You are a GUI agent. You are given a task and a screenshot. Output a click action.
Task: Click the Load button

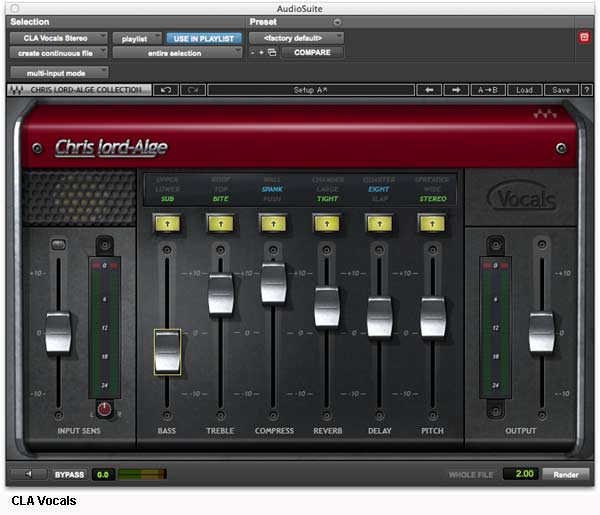tap(524, 90)
